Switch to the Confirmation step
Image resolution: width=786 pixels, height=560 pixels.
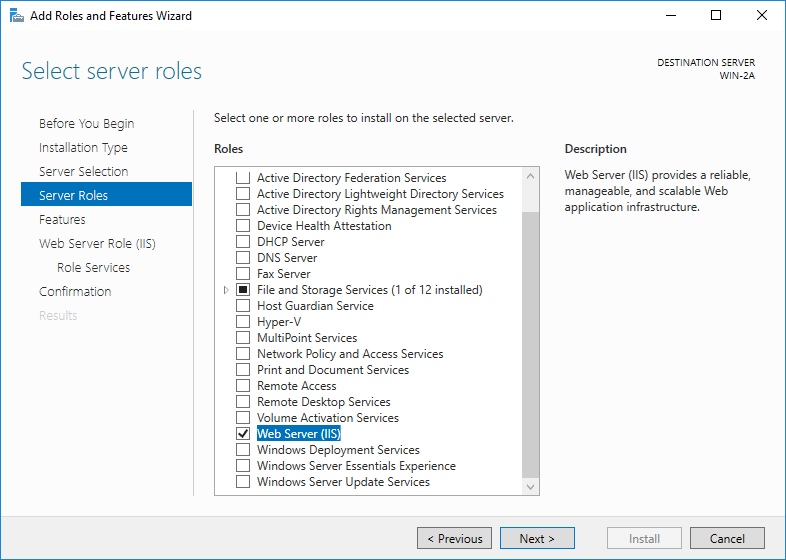point(75,292)
